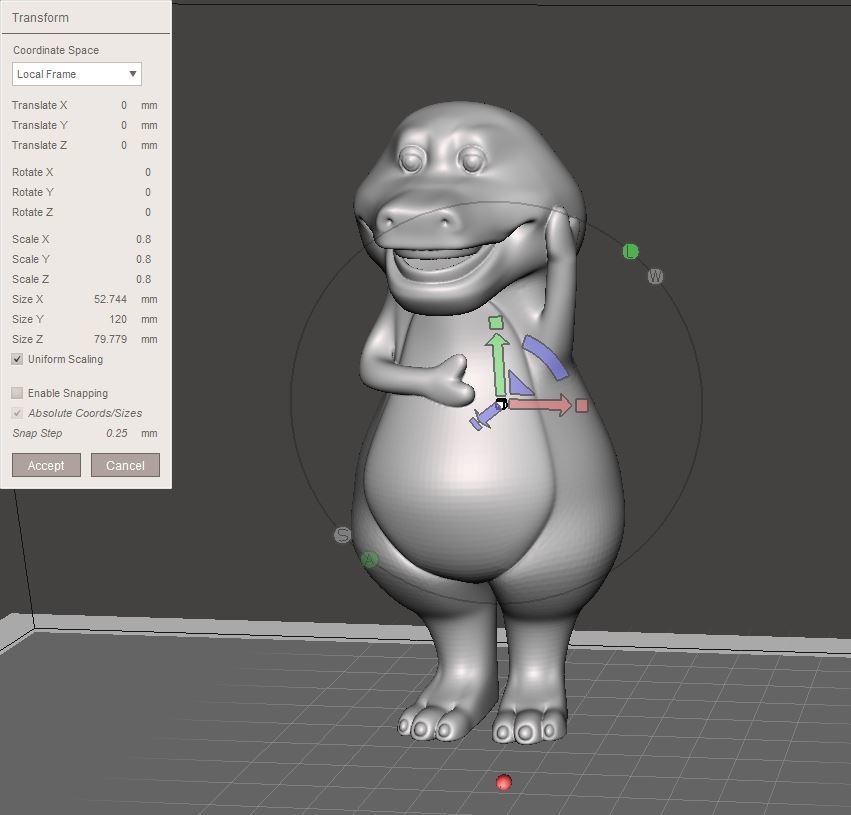Click the mm unit next to Size X

tap(149, 300)
